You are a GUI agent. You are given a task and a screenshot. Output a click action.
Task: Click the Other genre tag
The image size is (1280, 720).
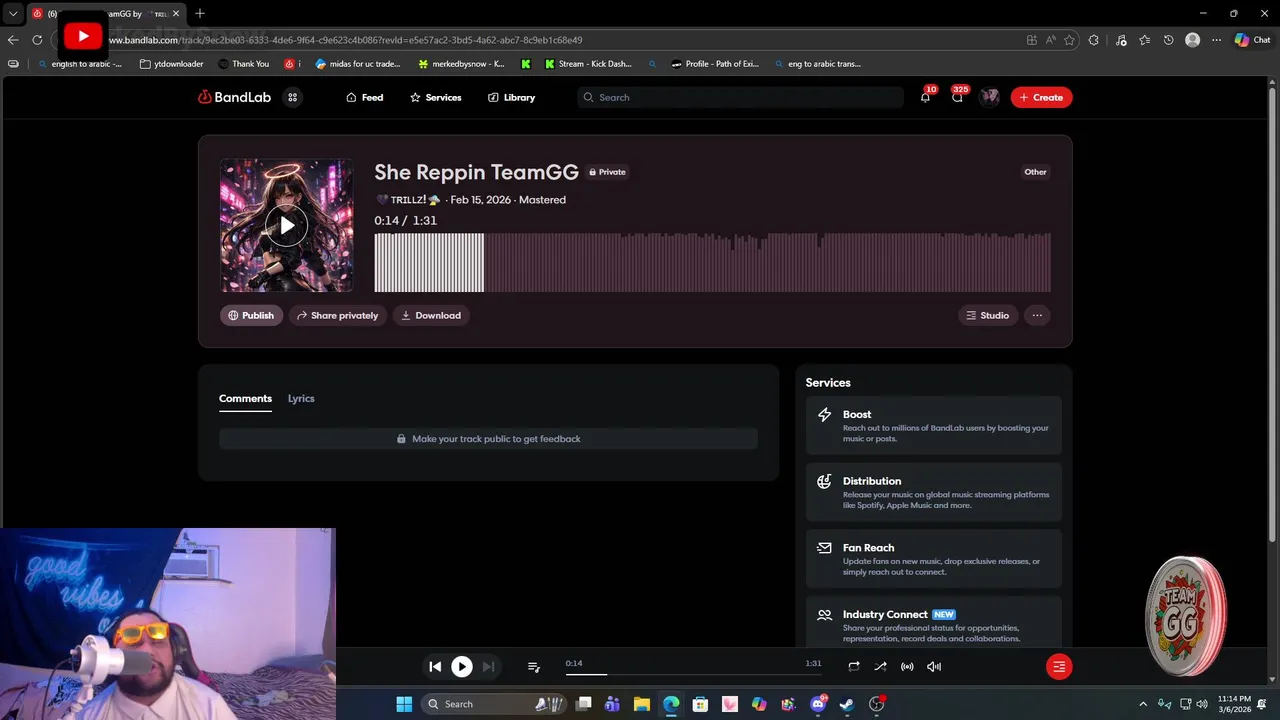[x=1035, y=172]
